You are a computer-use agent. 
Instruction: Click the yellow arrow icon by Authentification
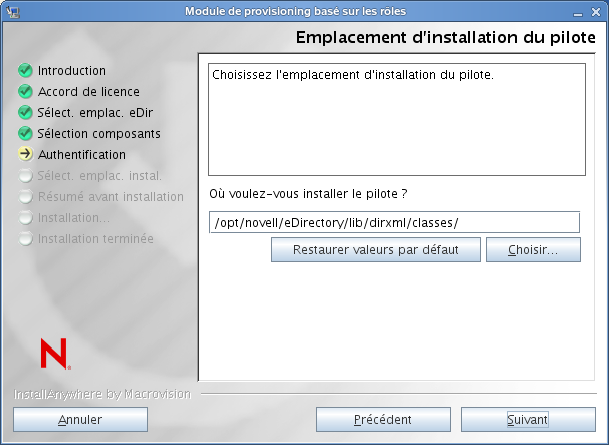point(25,154)
